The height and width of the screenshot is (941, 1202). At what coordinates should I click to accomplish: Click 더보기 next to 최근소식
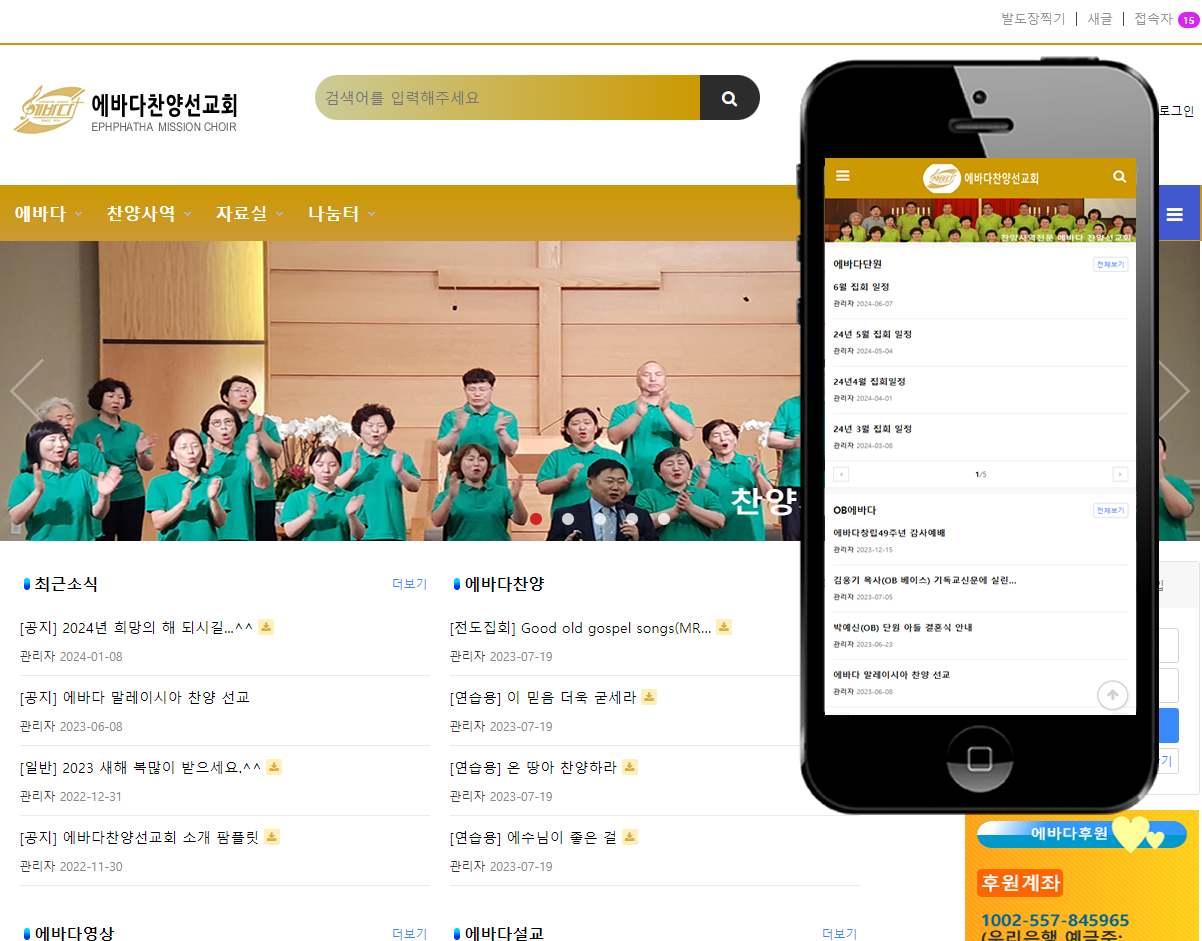pos(409,584)
